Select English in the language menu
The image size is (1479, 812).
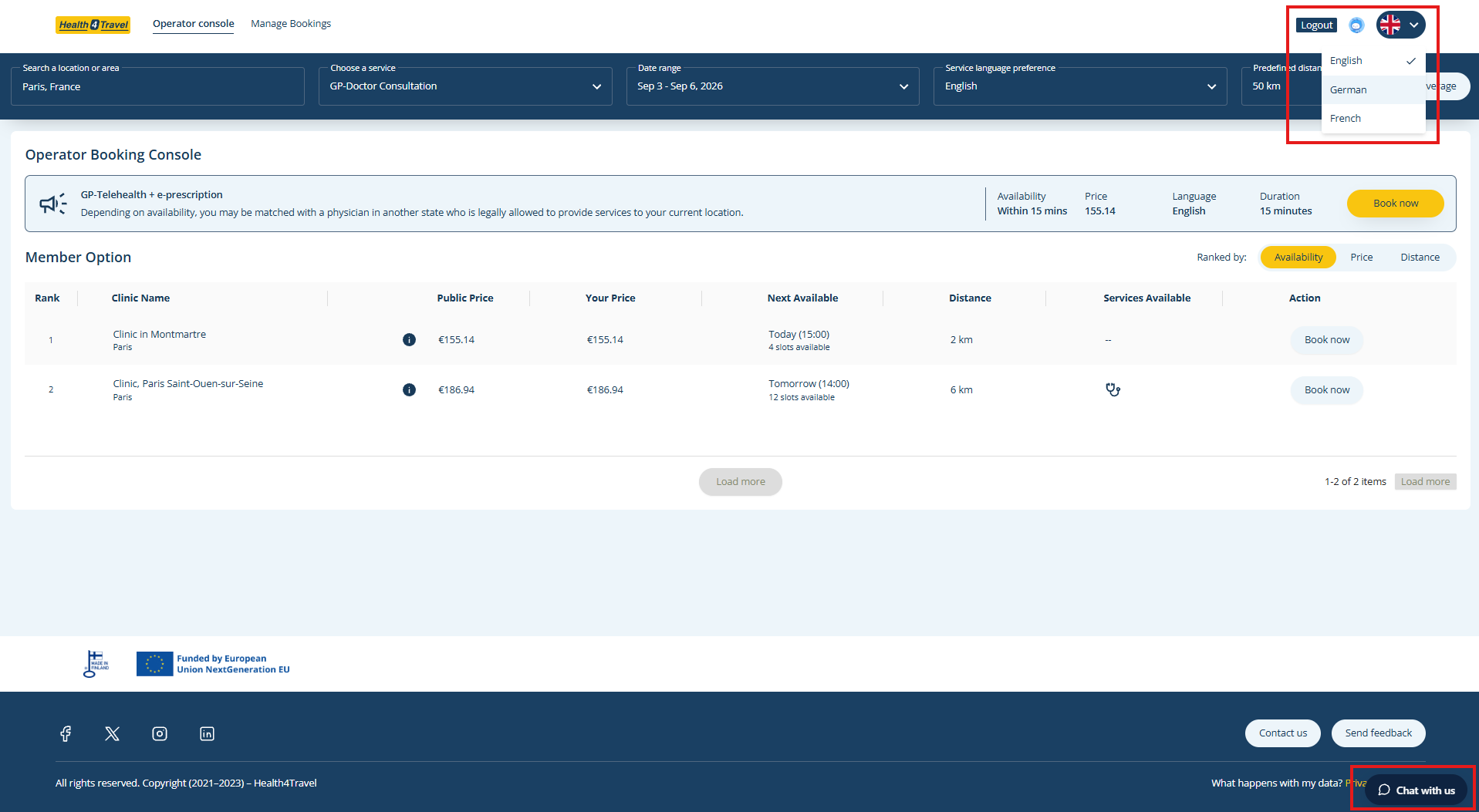1373,61
